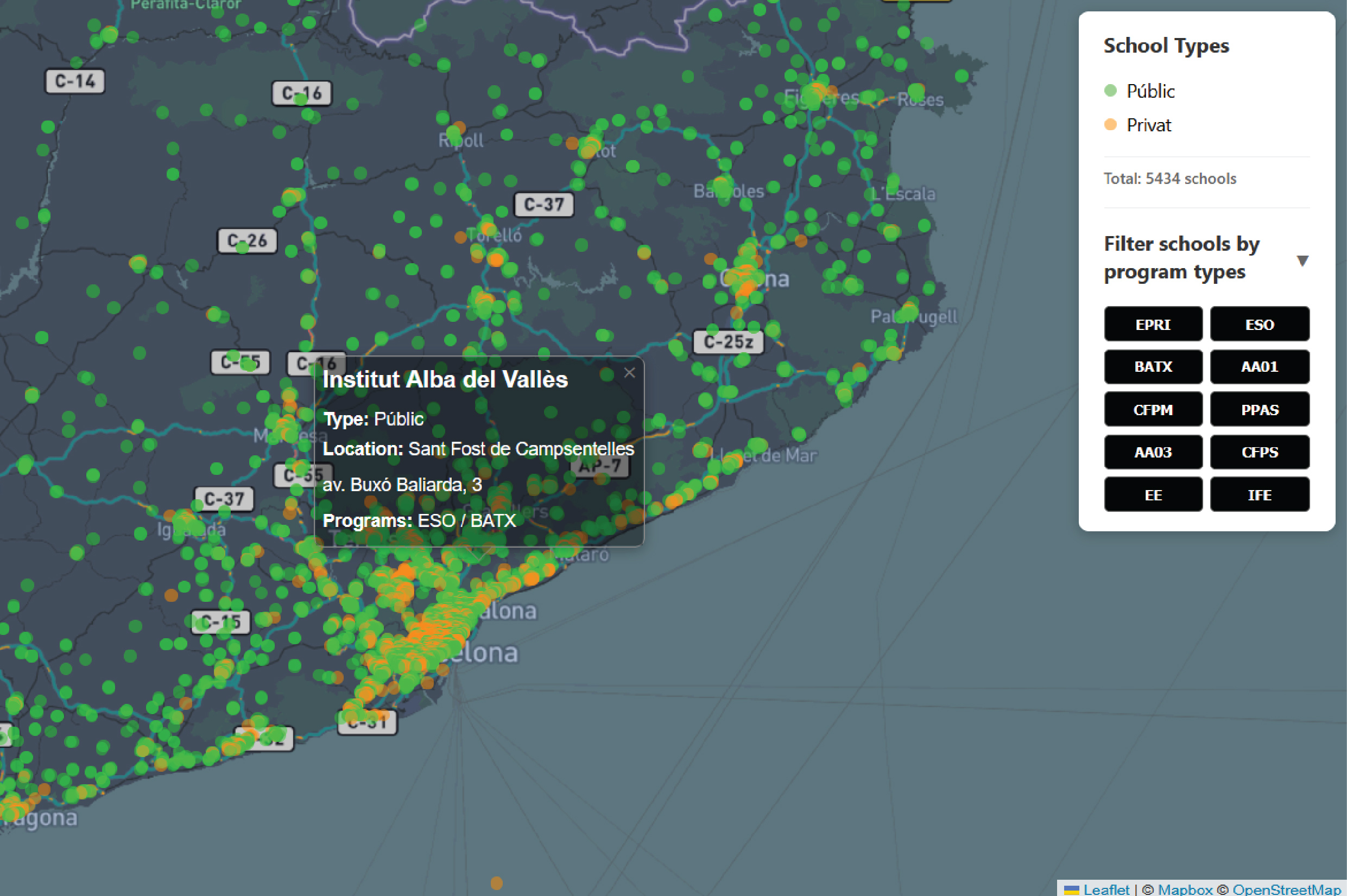Image resolution: width=1347 pixels, height=896 pixels.
Task: Click the green Públic legend swatch
Action: 1110,90
